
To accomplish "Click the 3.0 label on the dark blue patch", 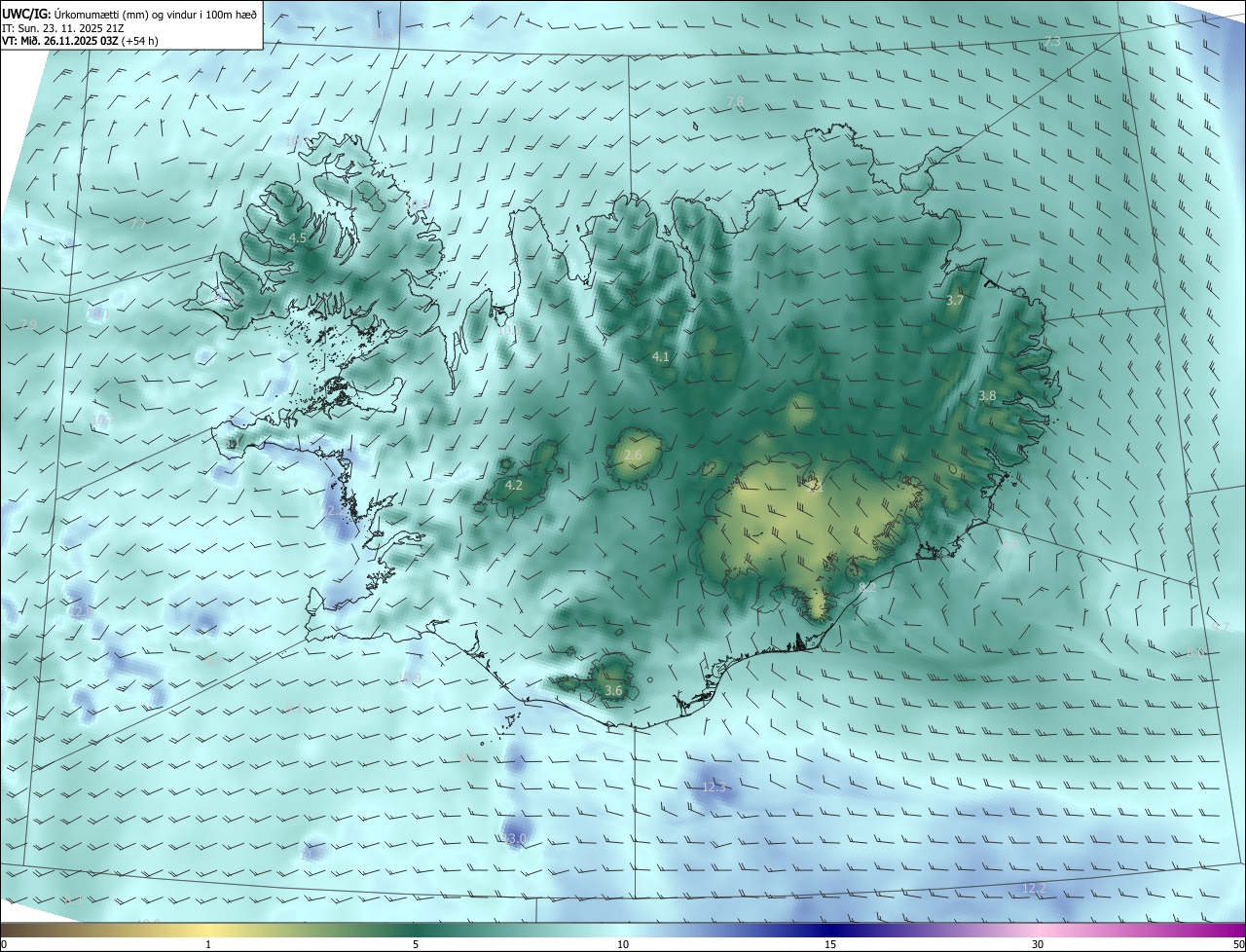I will pyautogui.click(x=517, y=839).
